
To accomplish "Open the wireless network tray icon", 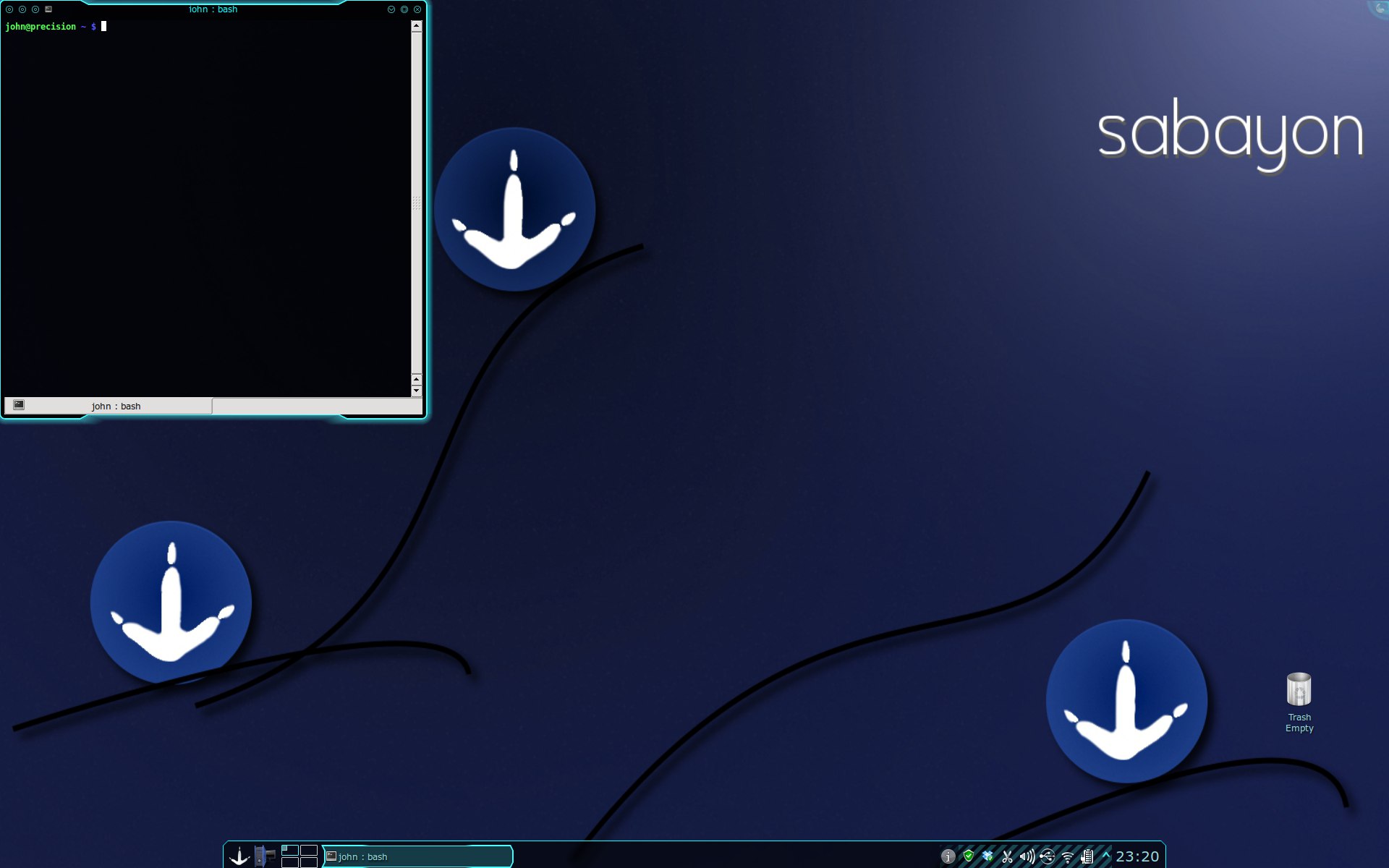I will [1067, 857].
